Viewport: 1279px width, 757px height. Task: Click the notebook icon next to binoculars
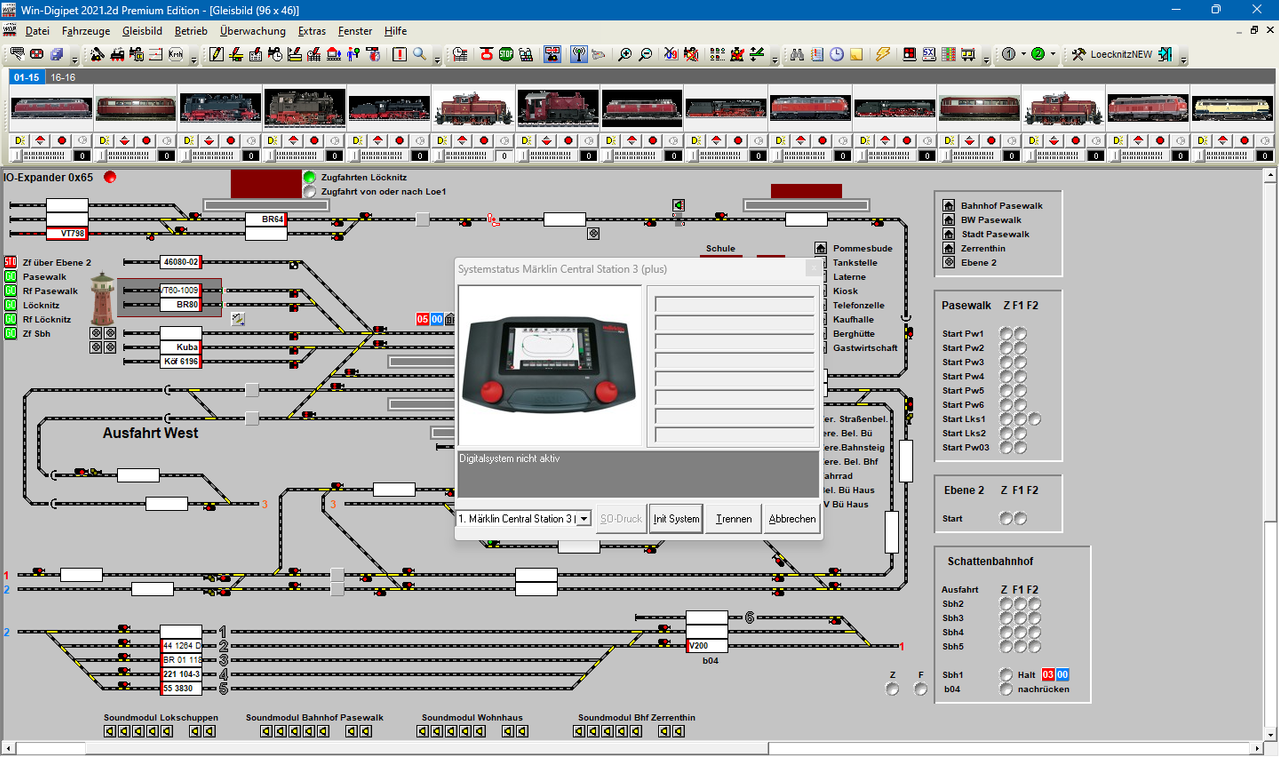click(x=817, y=54)
